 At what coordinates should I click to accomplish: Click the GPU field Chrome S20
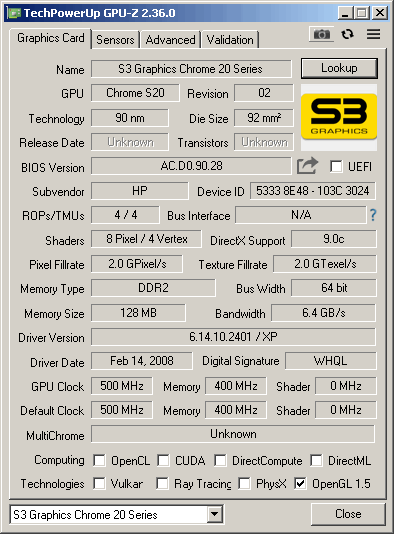pyautogui.click(x=135, y=93)
